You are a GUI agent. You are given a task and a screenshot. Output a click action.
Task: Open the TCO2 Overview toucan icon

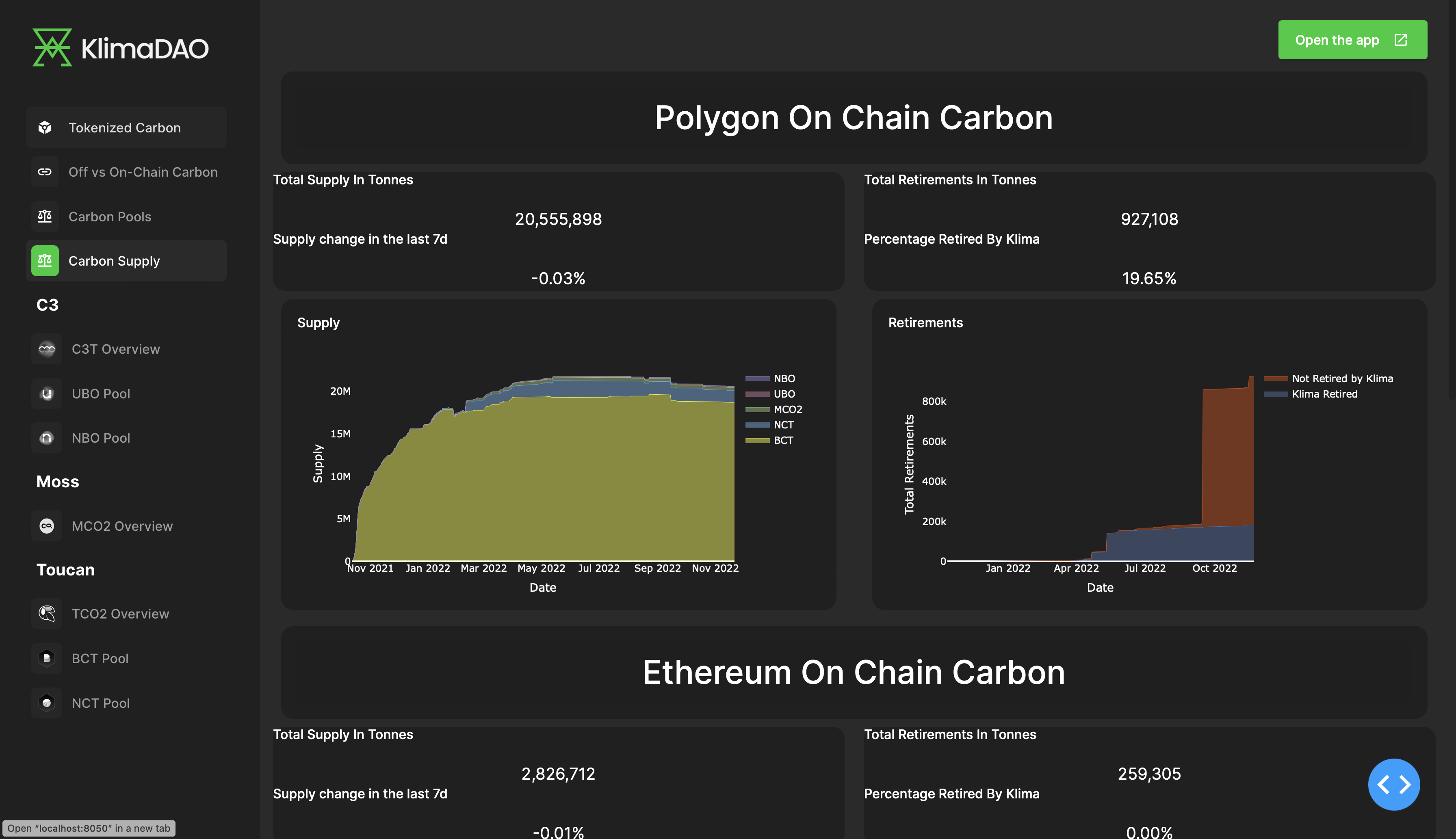pos(47,613)
